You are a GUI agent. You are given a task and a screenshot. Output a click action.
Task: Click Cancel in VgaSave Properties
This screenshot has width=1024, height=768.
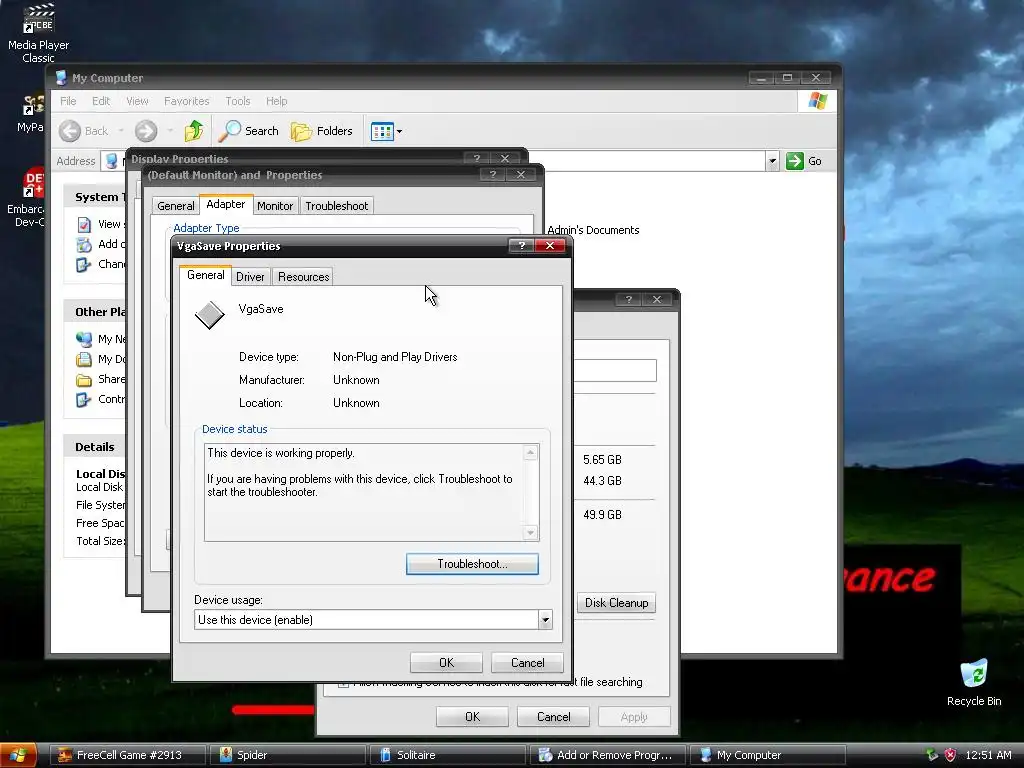tap(527, 663)
